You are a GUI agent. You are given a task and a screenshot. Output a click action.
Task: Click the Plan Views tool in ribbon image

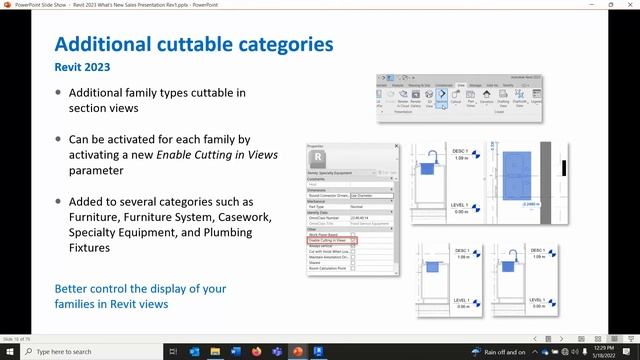(x=471, y=98)
